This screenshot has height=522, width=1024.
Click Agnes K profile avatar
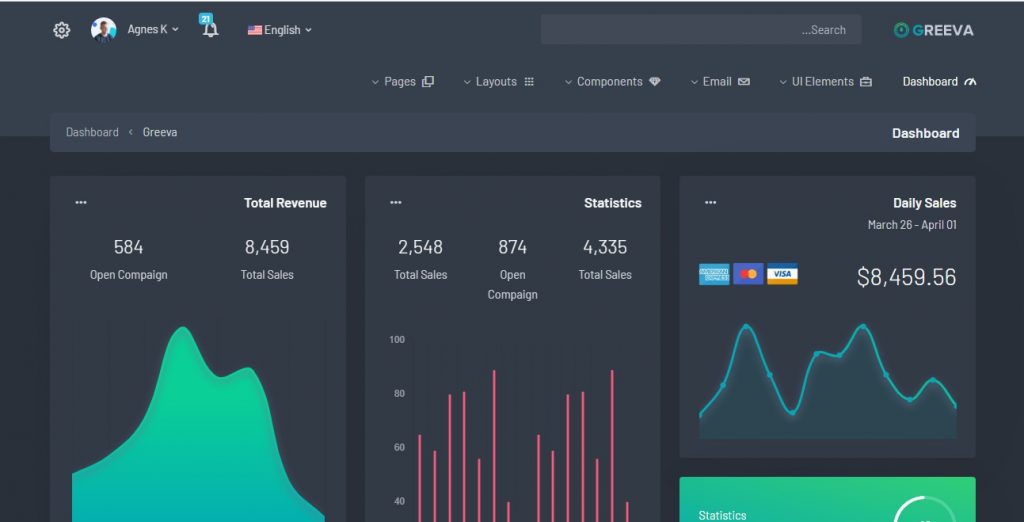point(103,30)
